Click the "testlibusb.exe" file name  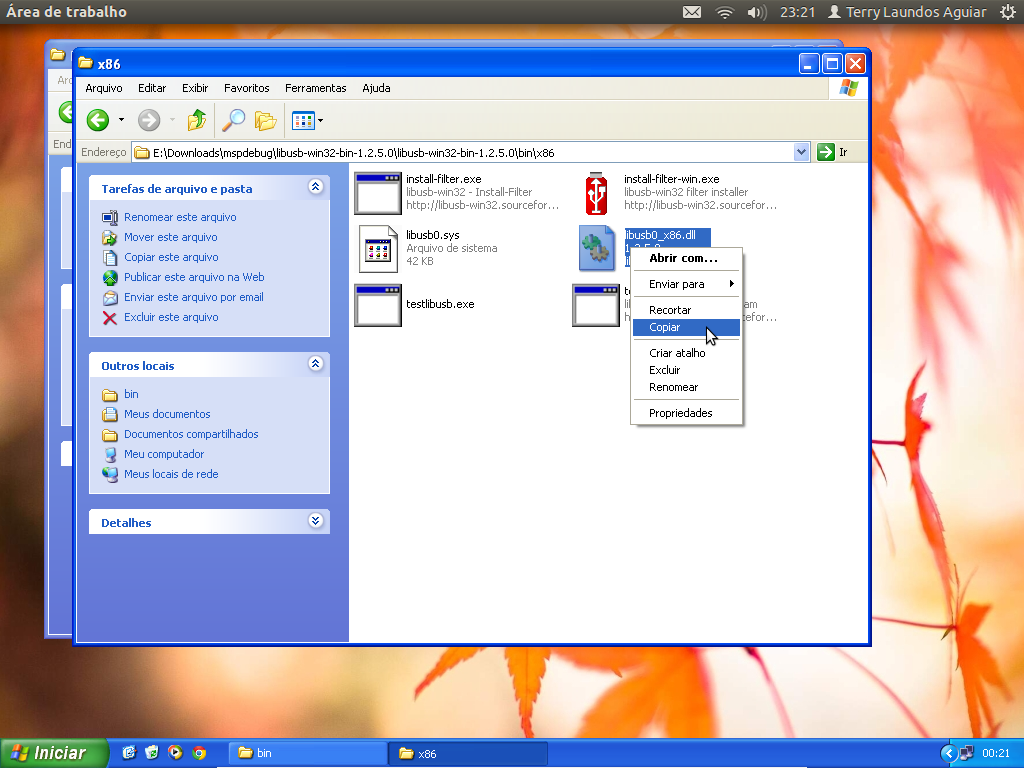pos(440,304)
